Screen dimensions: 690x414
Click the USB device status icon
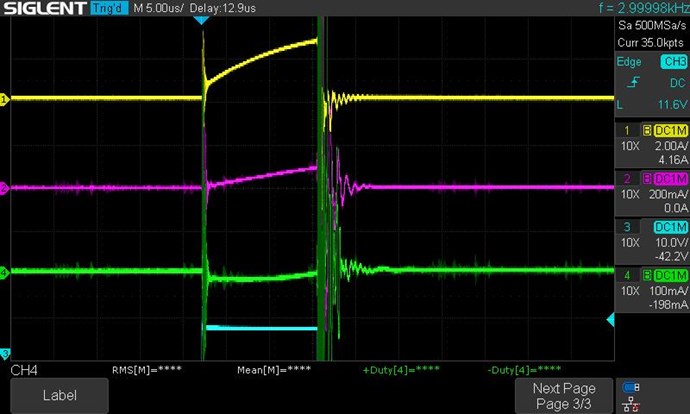pyautogui.click(x=631, y=387)
